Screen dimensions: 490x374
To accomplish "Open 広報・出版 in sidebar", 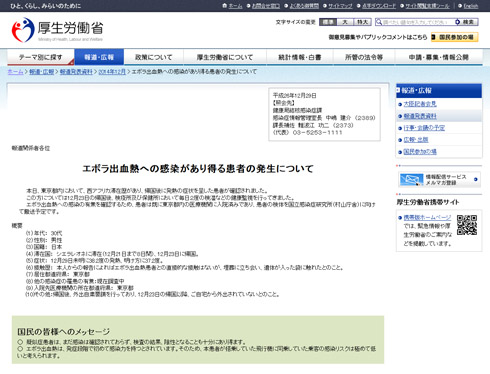I will point(416,140).
